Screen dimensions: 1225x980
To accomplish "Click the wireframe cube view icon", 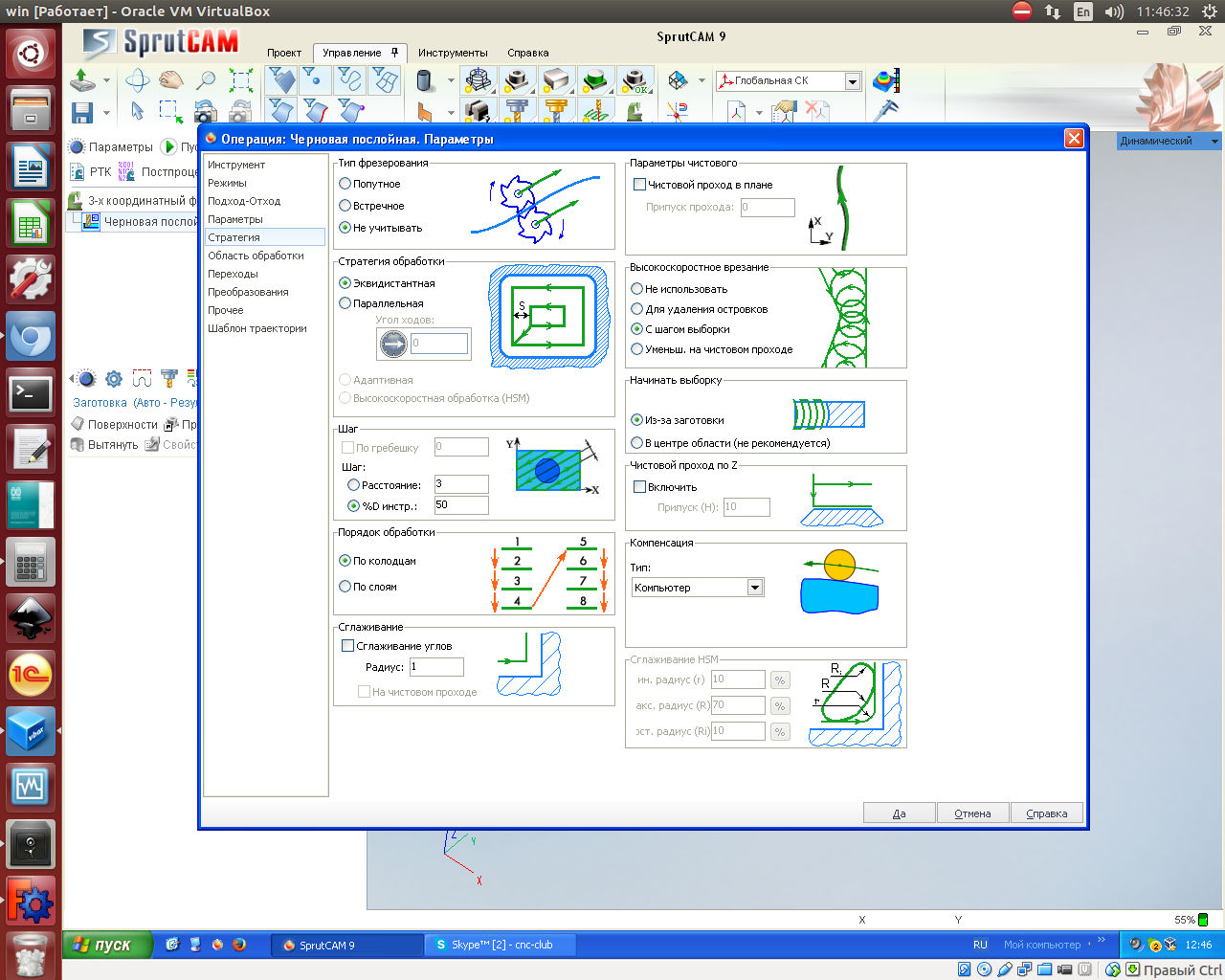I will (678, 80).
